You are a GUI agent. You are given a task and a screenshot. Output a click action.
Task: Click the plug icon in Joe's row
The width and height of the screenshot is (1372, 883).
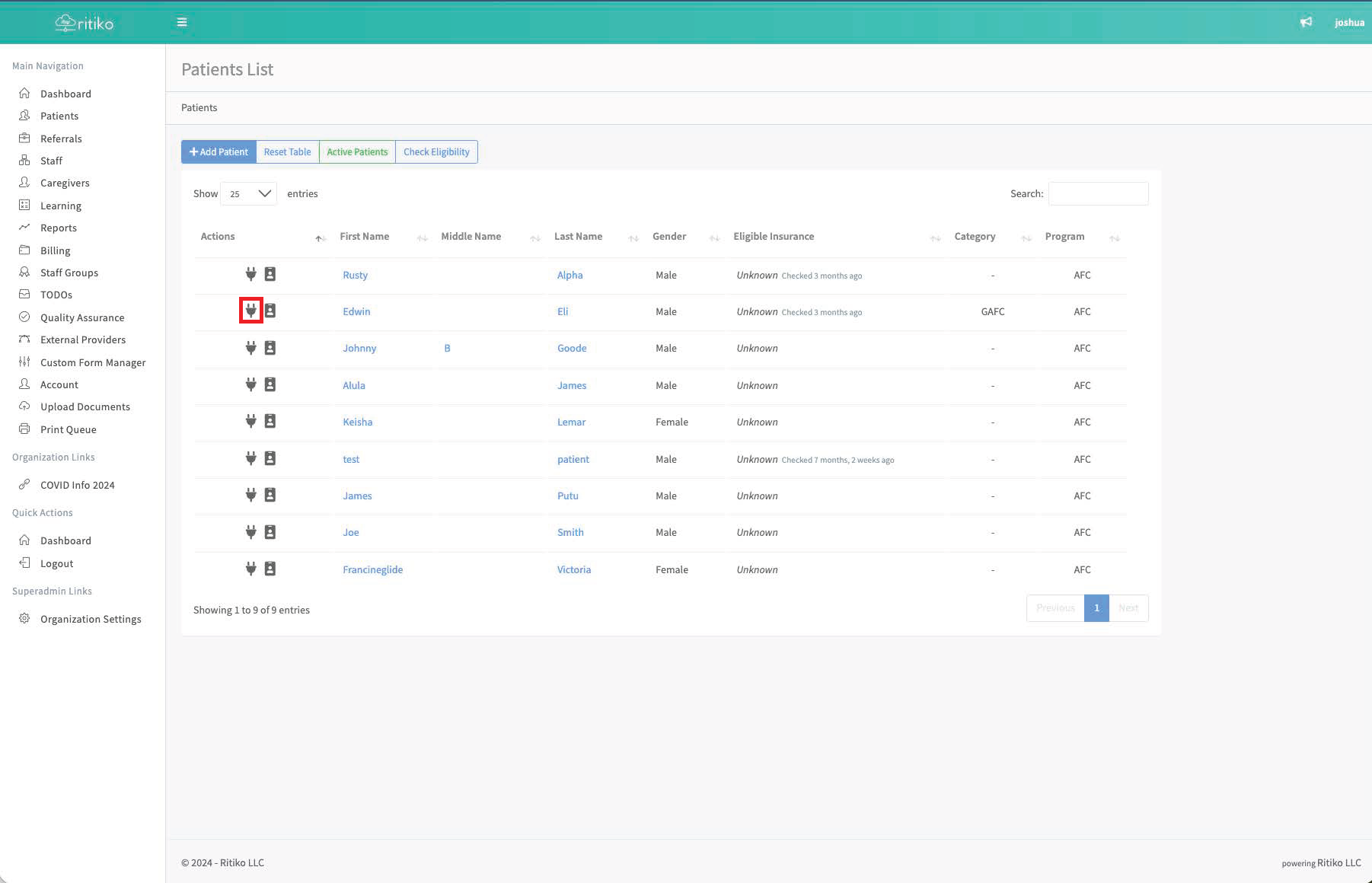coord(250,532)
